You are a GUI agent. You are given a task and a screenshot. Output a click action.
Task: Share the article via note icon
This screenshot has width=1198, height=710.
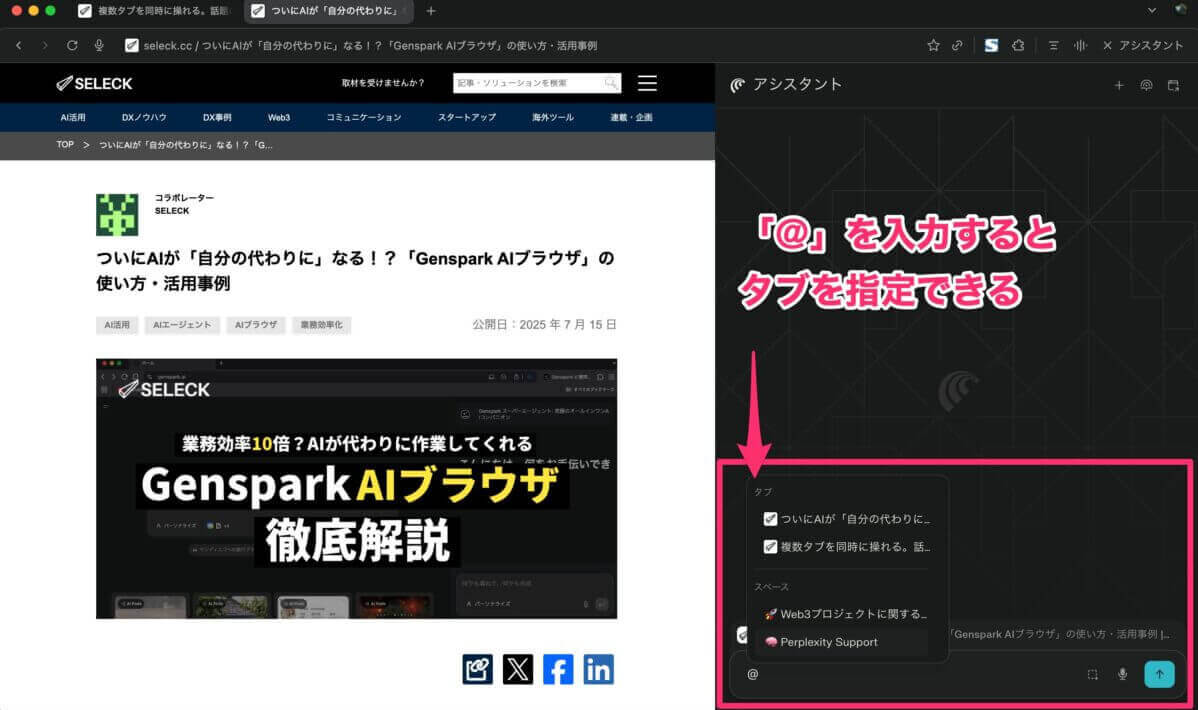click(478, 669)
